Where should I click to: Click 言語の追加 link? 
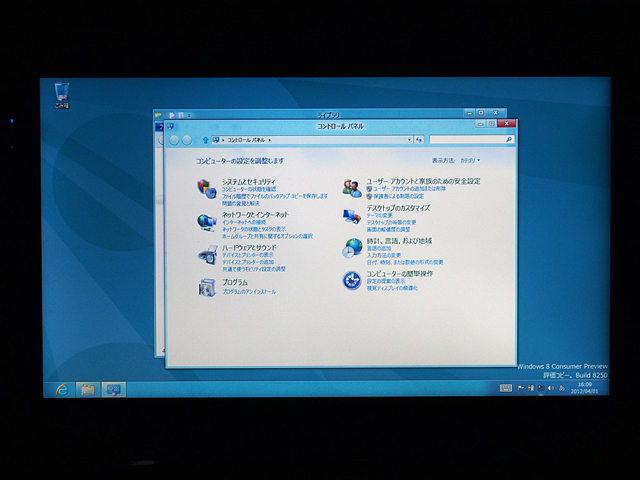point(379,248)
